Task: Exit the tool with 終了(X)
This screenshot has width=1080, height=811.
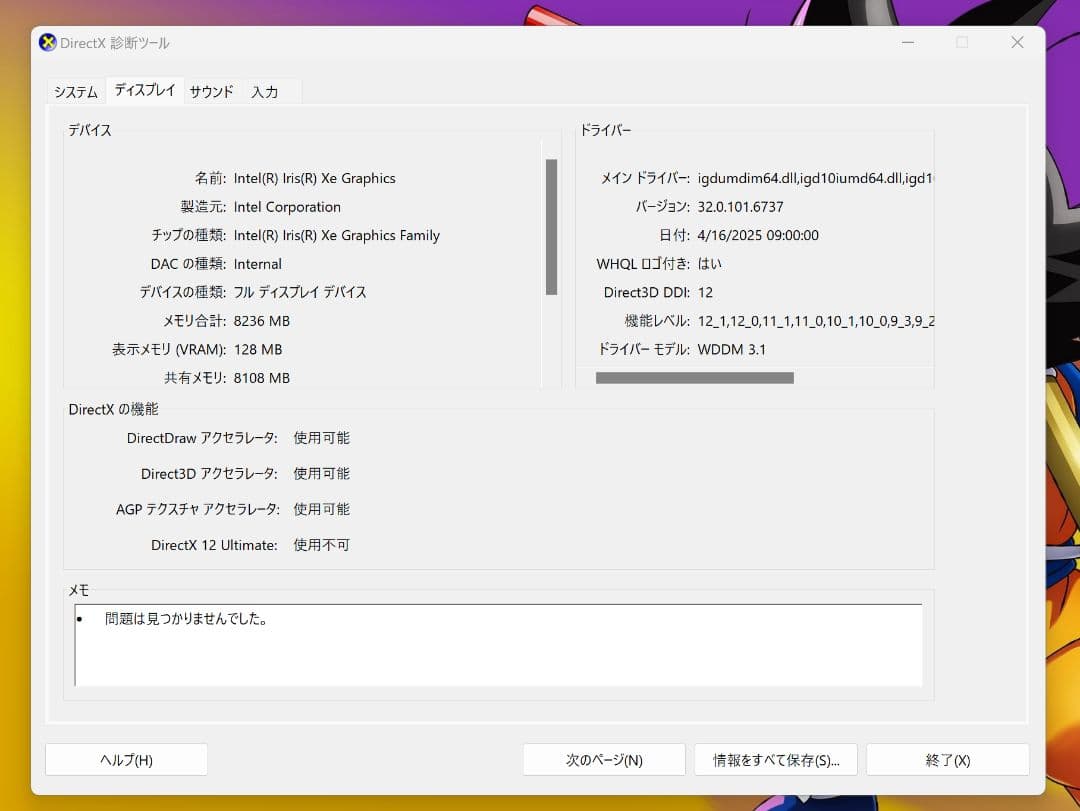Action: 947,759
